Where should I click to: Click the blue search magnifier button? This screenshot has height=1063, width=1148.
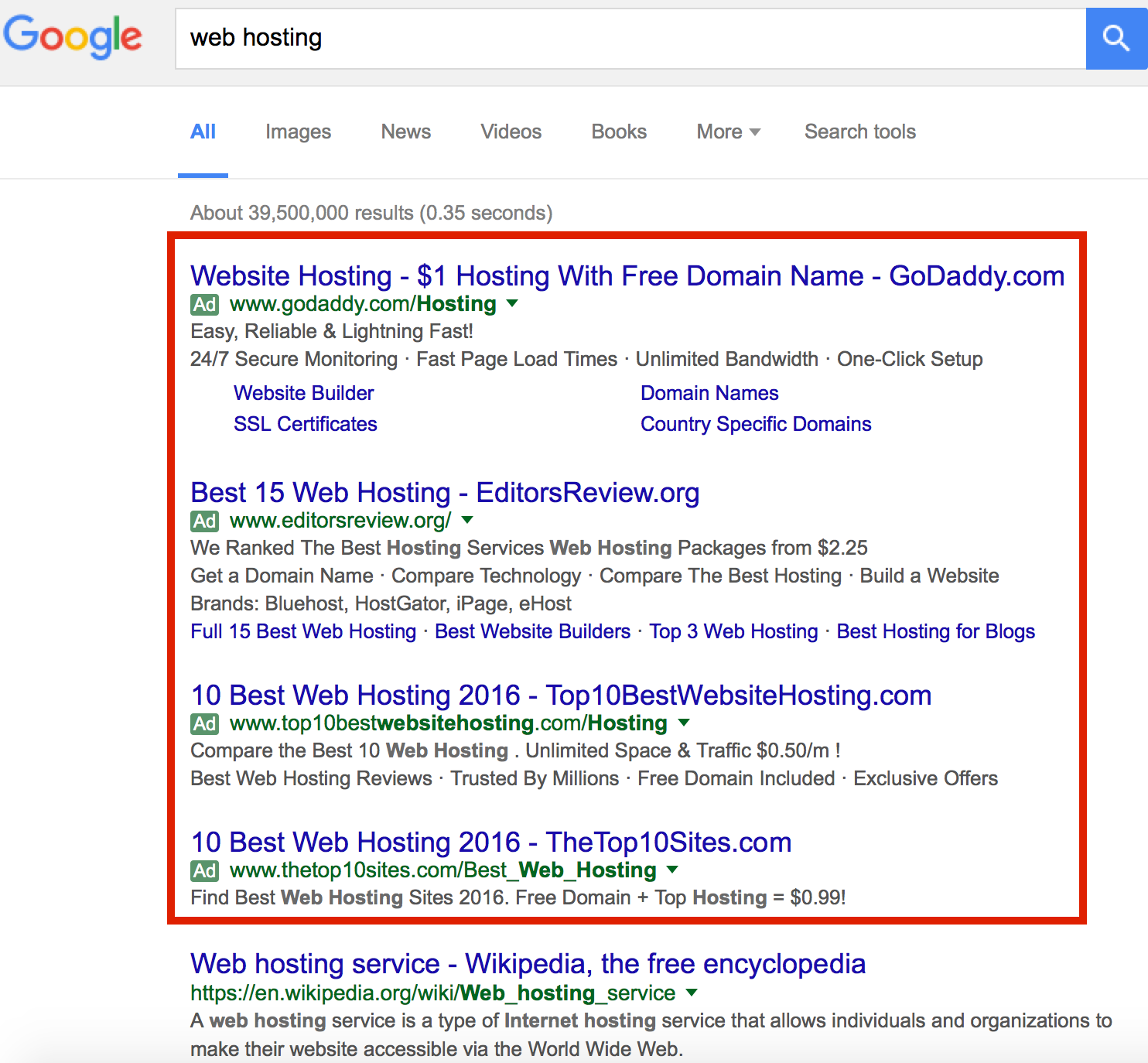(x=1116, y=39)
